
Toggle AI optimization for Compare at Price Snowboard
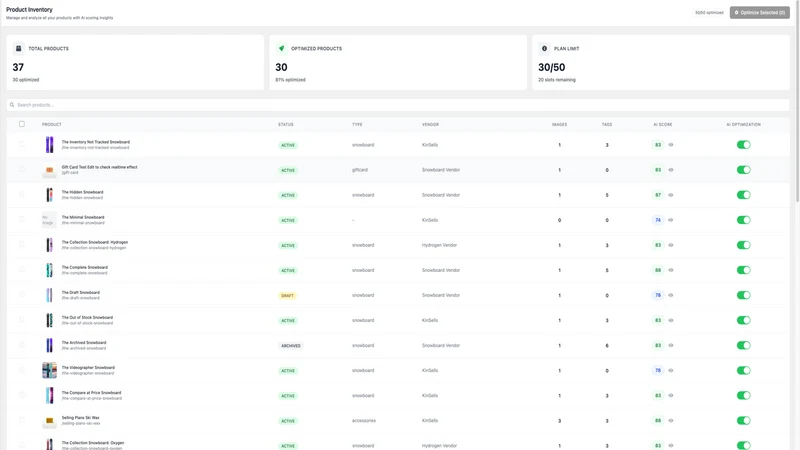(743, 395)
